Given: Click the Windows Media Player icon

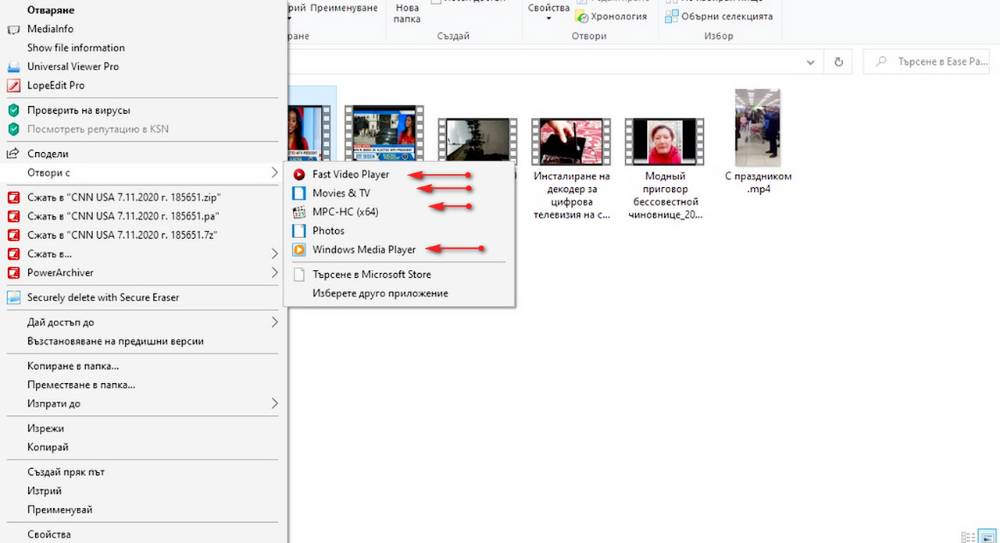Looking at the screenshot, I should pos(298,249).
